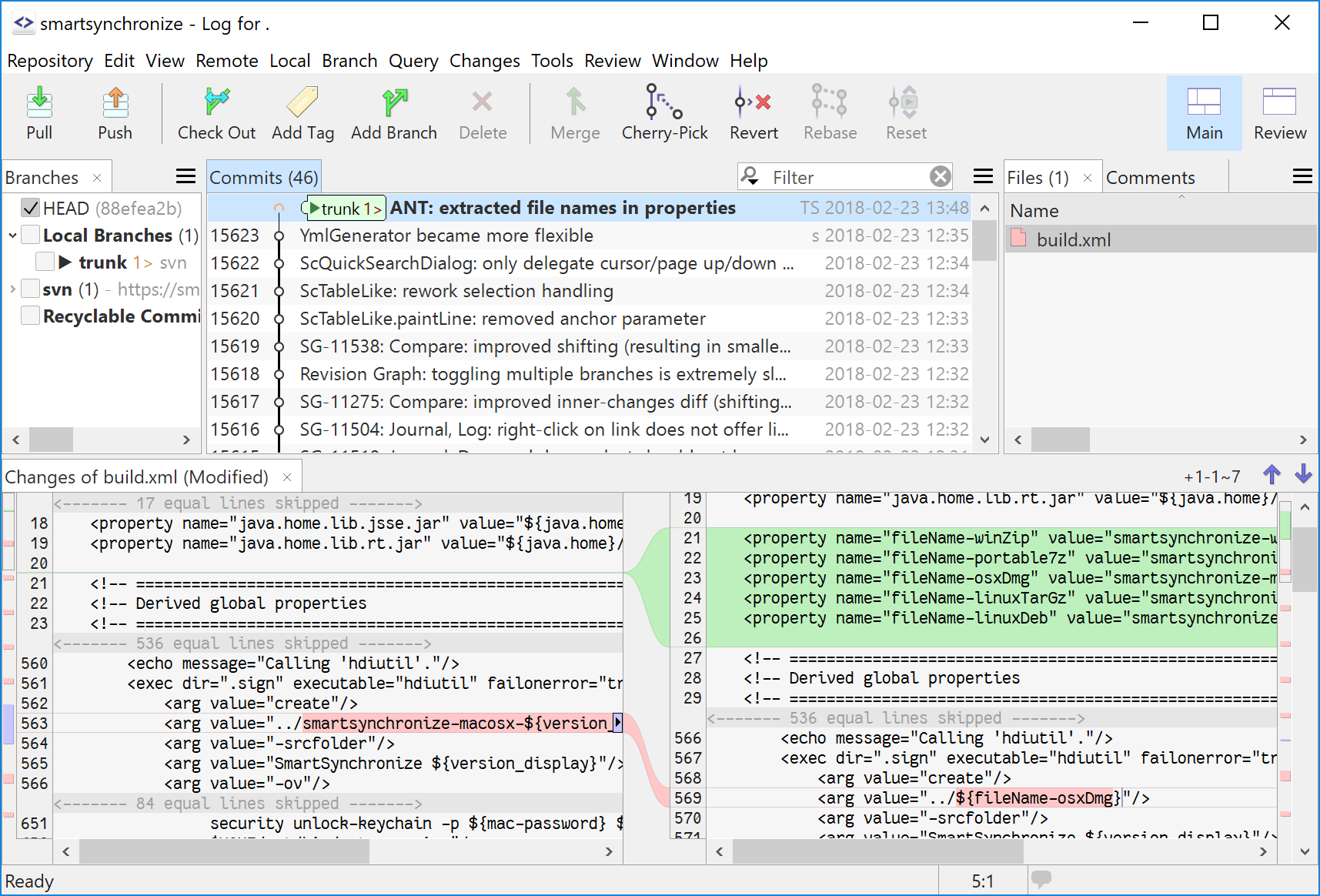Click right diff pane horizontal scrollbar thumb
The image size is (1320, 896).
[x=878, y=851]
